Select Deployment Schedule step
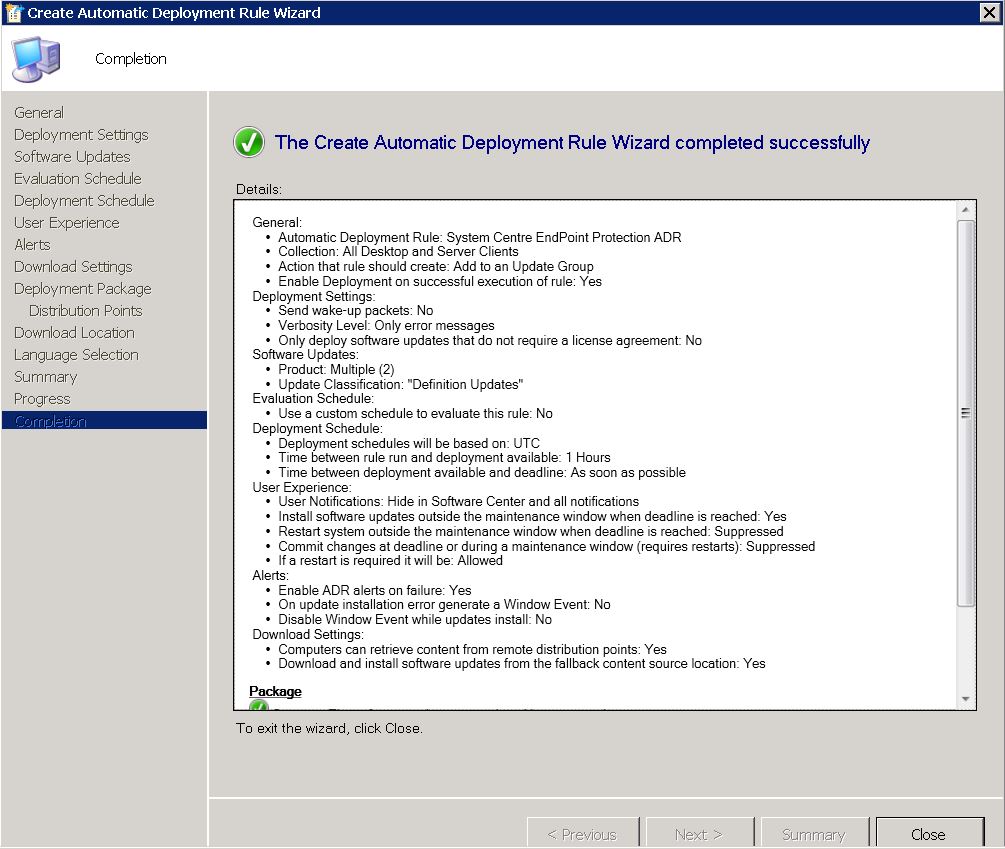Screen dimensions: 1005x849 (85, 201)
